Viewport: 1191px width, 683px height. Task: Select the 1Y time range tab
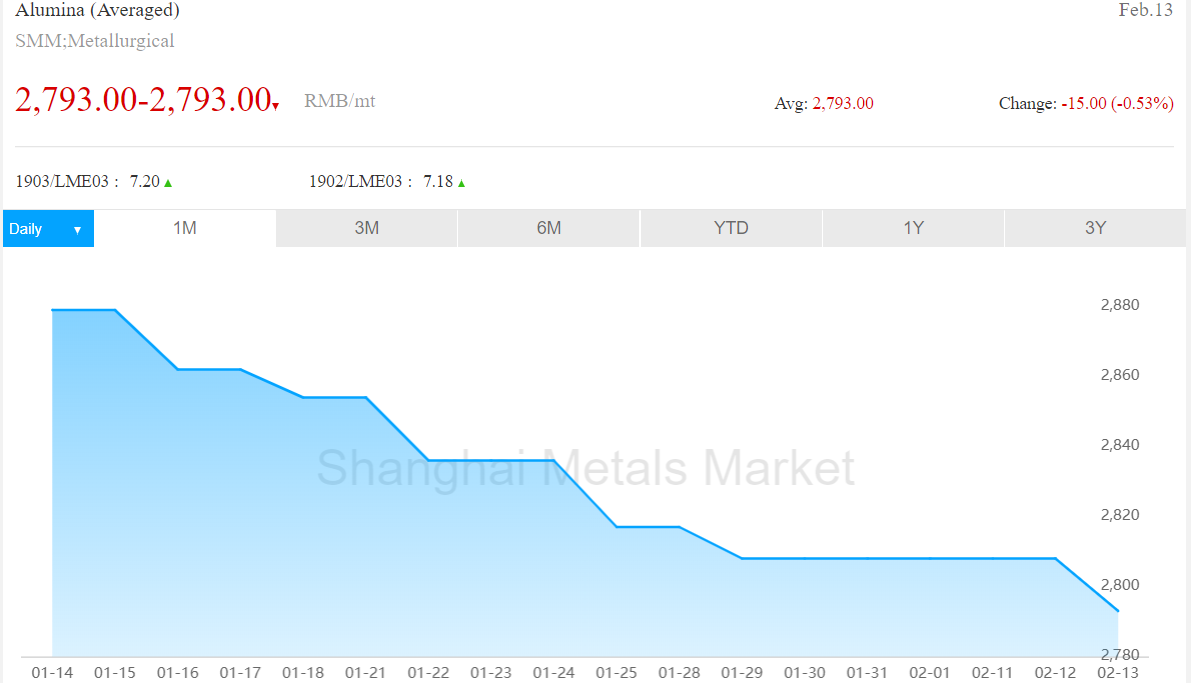[x=913, y=228]
